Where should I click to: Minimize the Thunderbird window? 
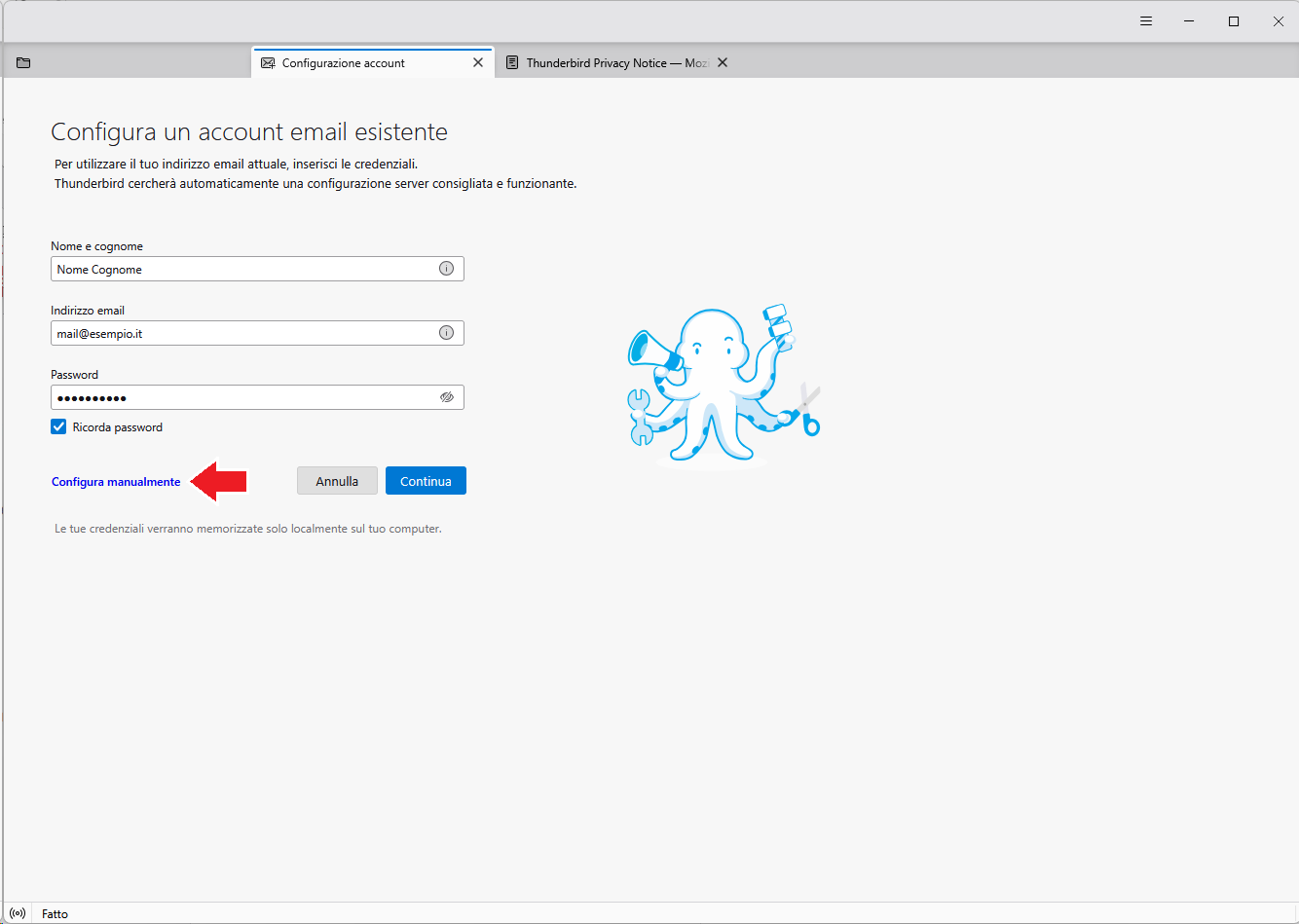tap(1190, 21)
